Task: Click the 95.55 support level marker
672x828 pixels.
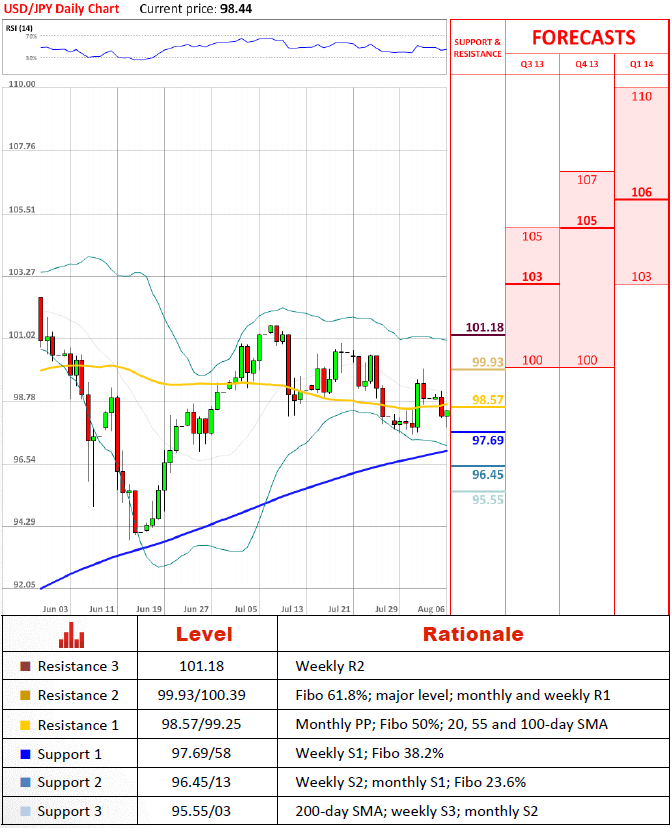Action: tap(488, 500)
